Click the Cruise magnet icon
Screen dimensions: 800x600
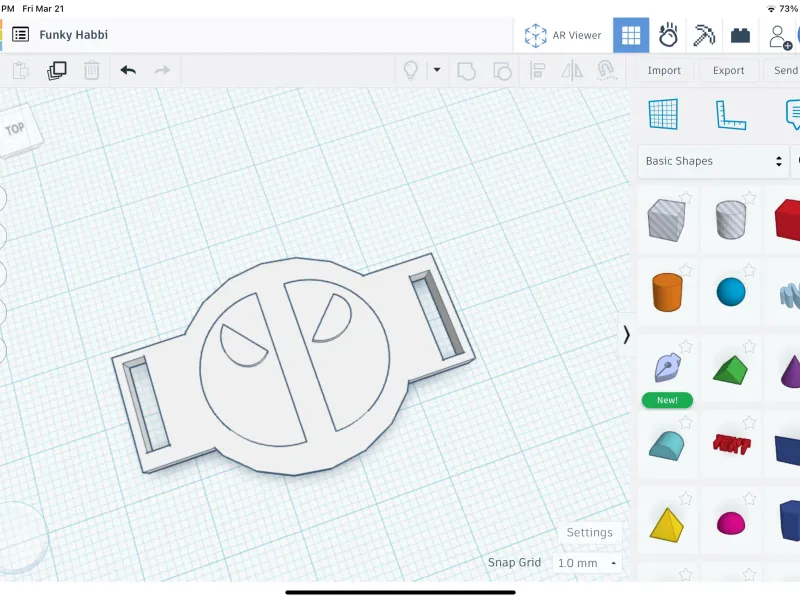607,70
